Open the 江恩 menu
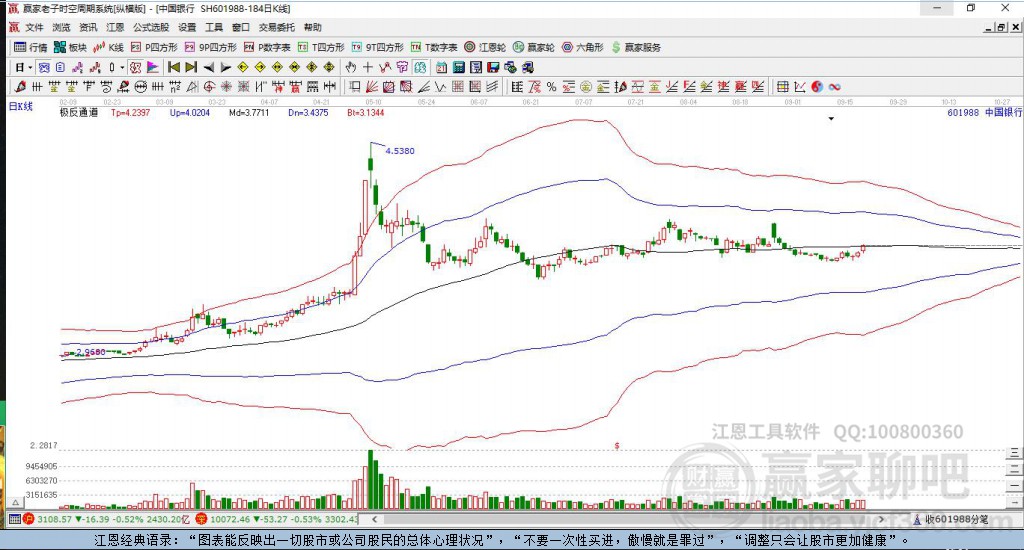The height and width of the screenshot is (550, 1024). click(115, 27)
